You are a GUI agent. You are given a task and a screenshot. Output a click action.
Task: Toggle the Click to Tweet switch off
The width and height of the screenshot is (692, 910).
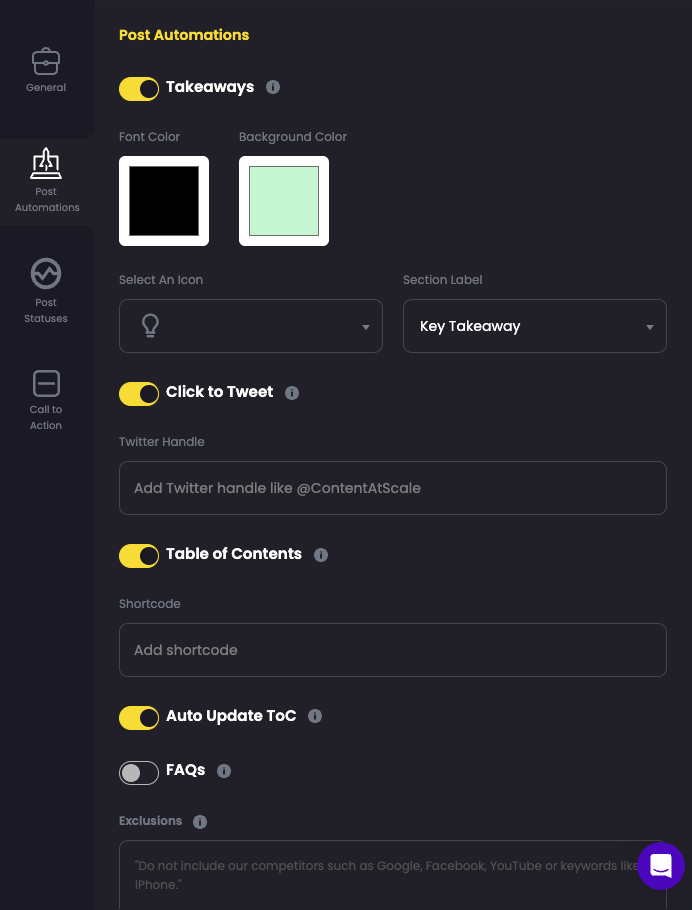click(139, 394)
